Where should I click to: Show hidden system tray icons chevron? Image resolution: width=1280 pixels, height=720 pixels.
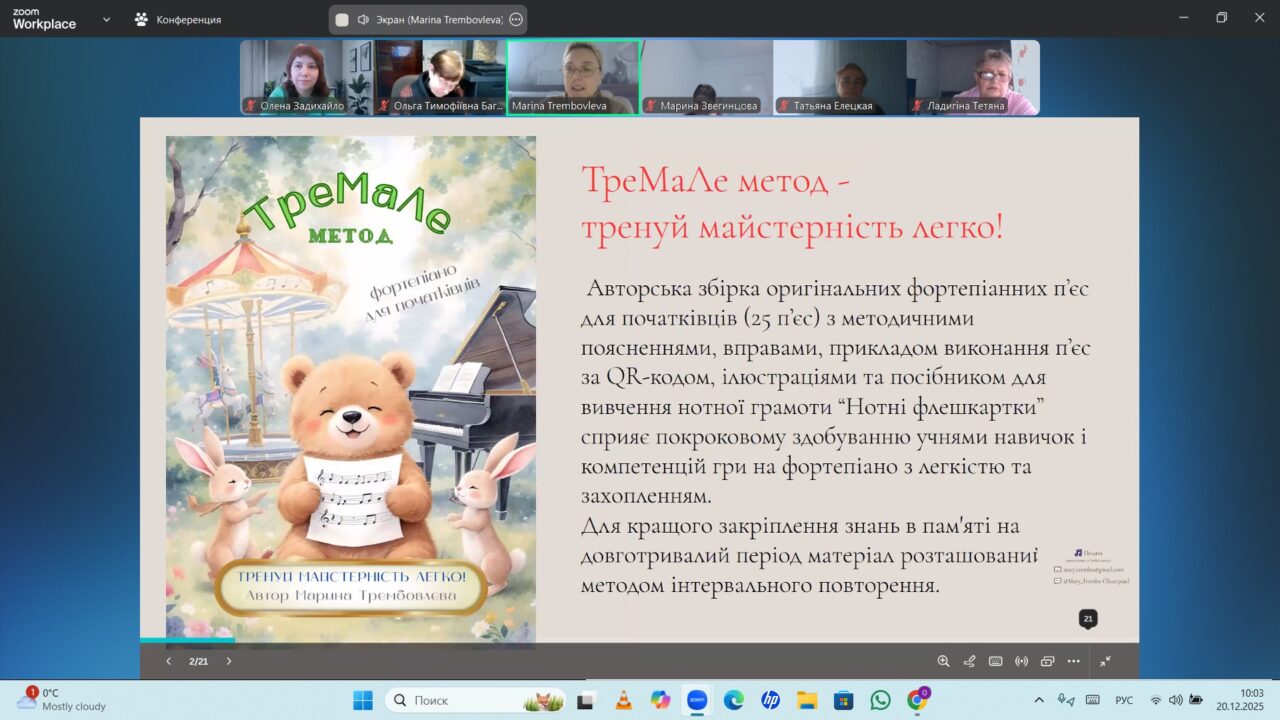(x=1039, y=700)
